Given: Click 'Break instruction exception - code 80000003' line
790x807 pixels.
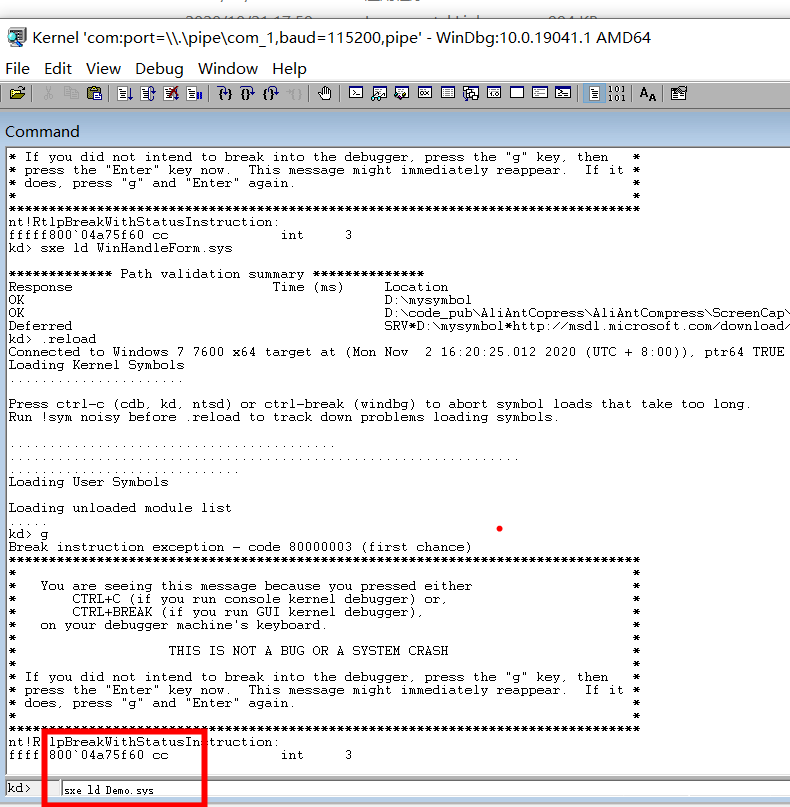Looking at the screenshot, I should (240, 547).
